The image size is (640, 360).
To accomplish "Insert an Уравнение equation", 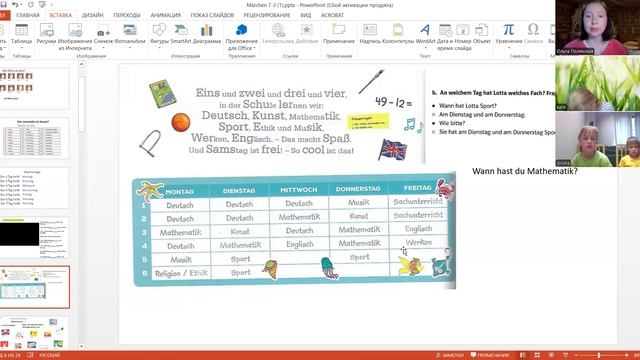I will (x=509, y=34).
